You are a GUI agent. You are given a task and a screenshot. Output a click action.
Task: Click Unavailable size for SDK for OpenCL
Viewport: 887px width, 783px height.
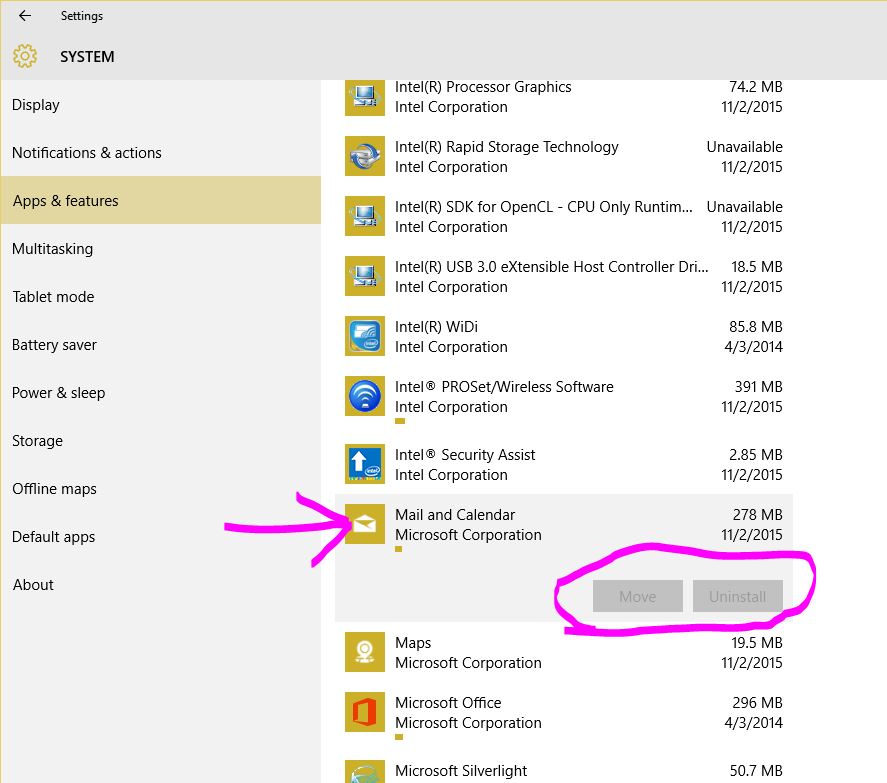[744, 207]
